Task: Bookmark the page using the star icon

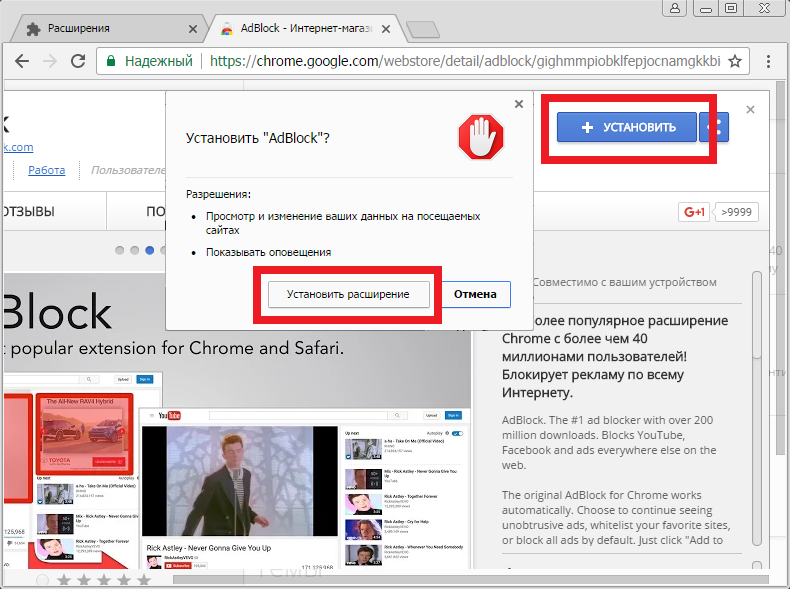Action: [735, 61]
